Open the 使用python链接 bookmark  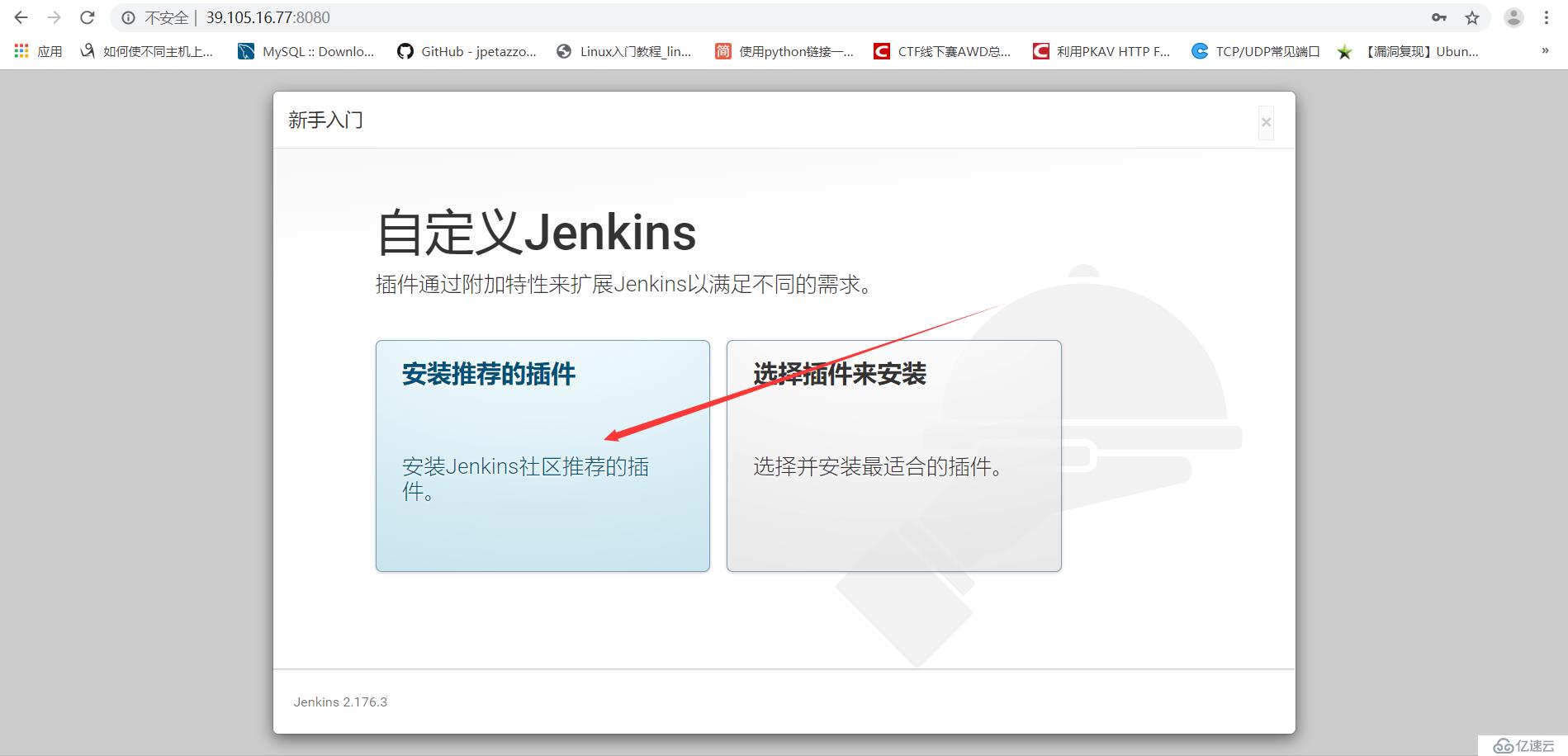784,51
